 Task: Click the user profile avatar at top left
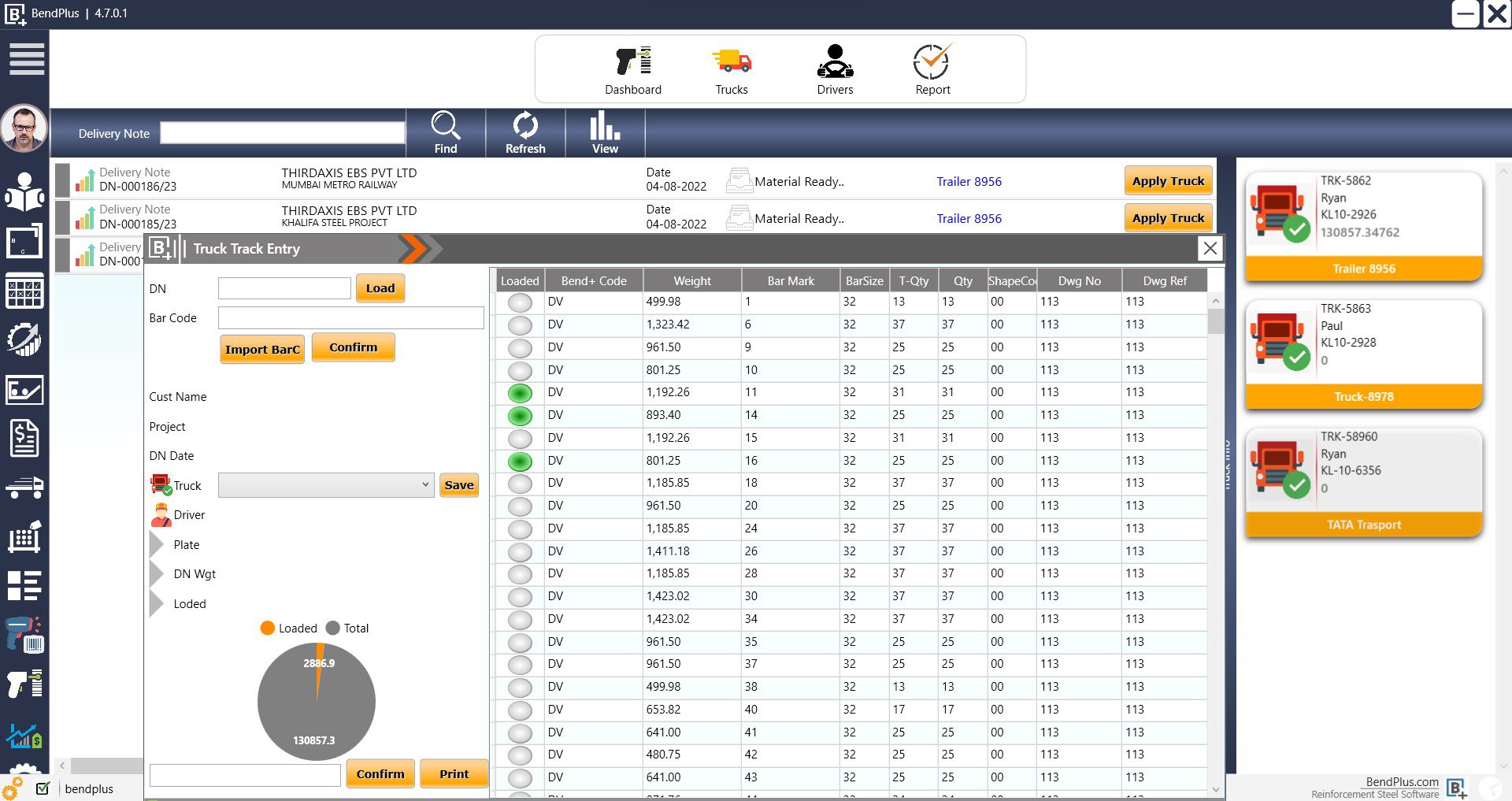point(24,128)
